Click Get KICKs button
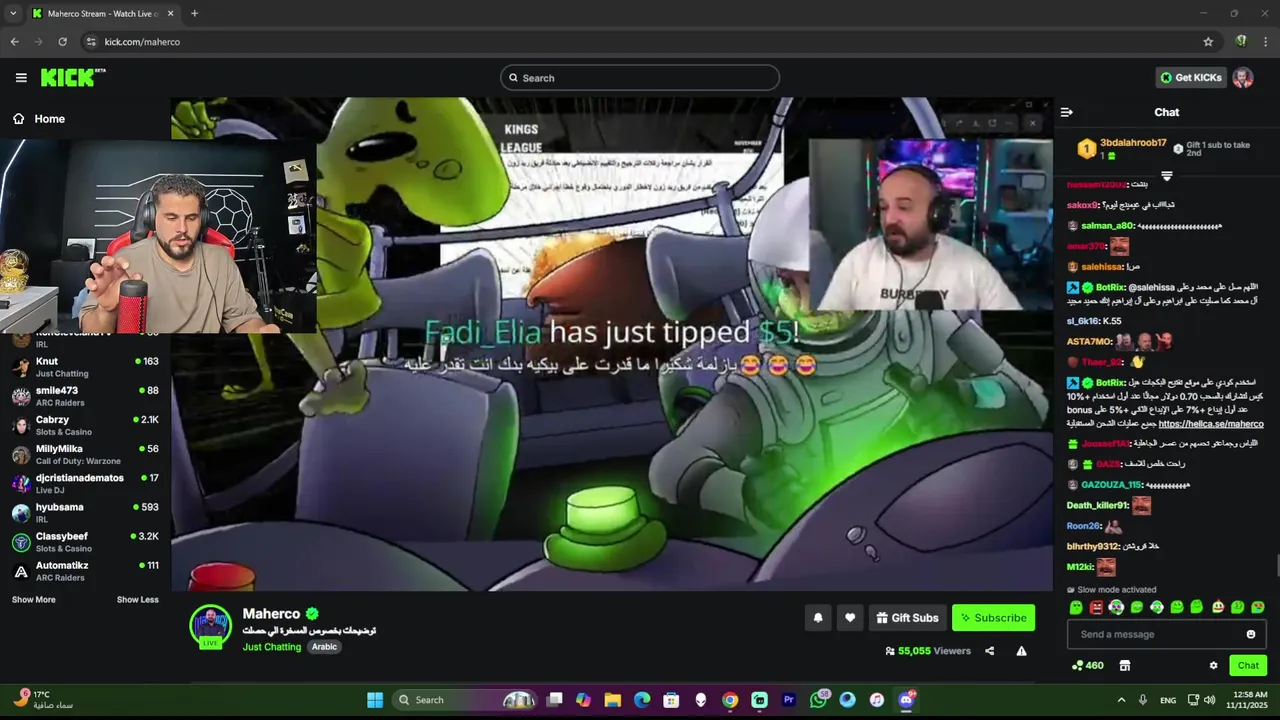The image size is (1280, 720). (x=1191, y=78)
